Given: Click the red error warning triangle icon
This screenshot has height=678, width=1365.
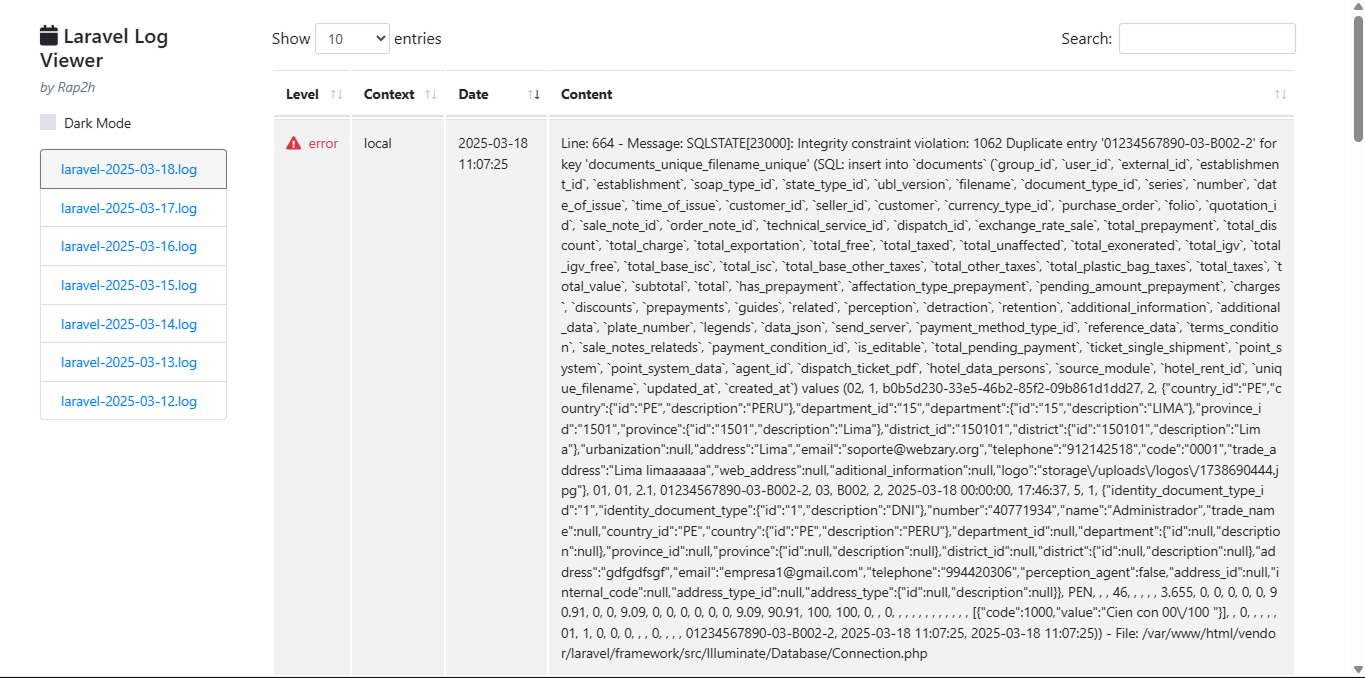Looking at the screenshot, I should (292, 142).
